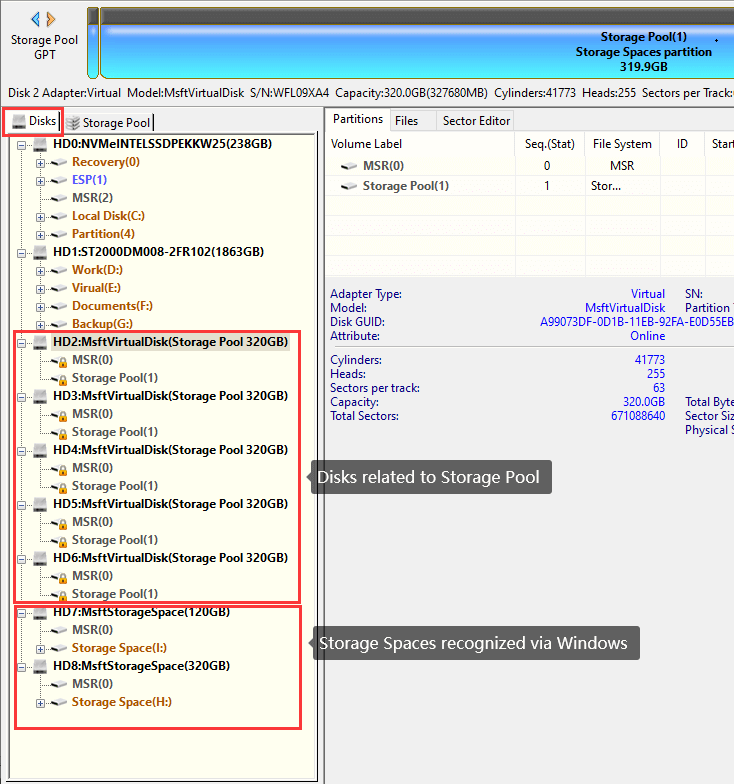Click the Volume Label column header

coord(366,144)
